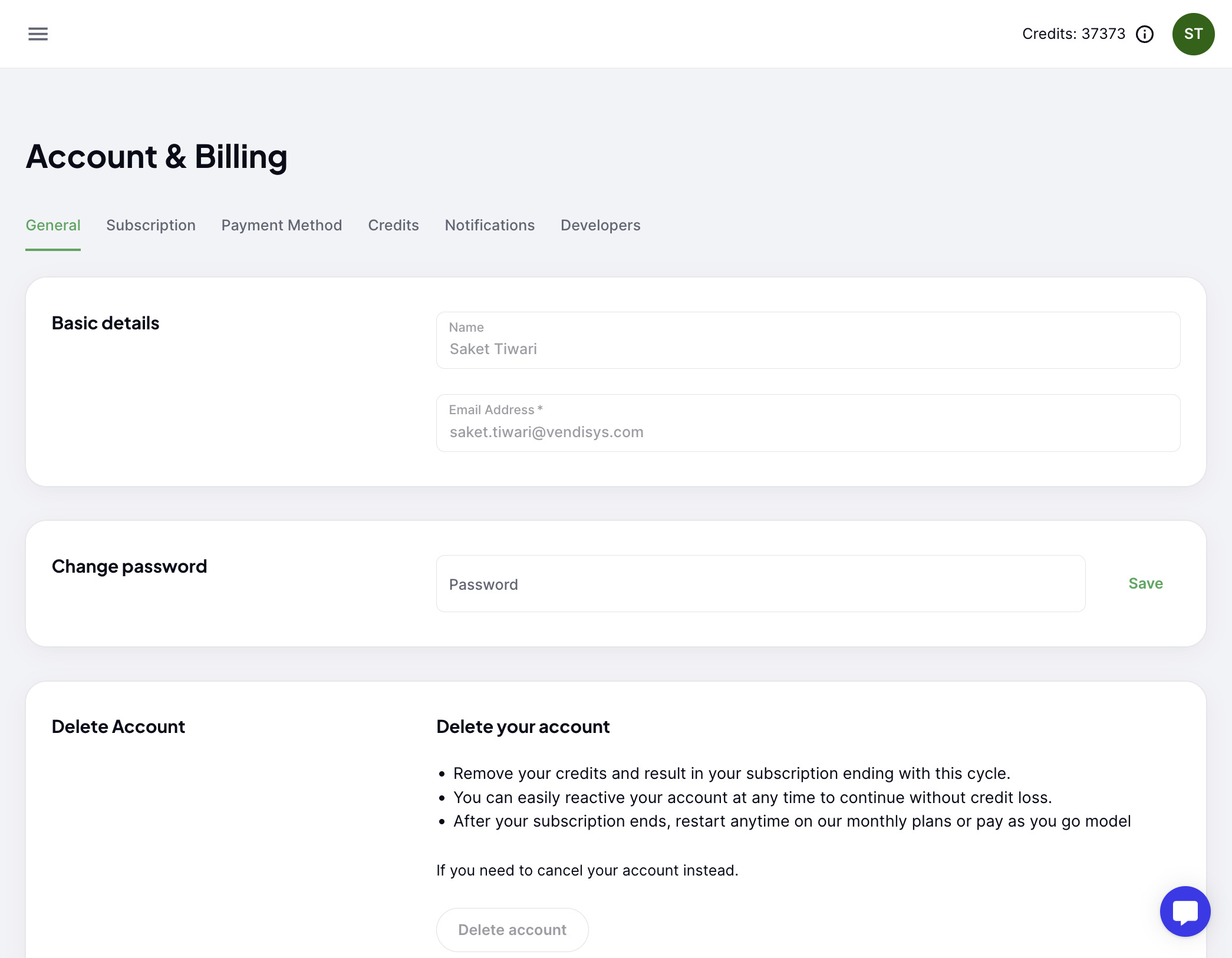Viewport: 1232px width, 958px height.
Task: Open the hamburger navigation menu
Action: click(x=38, y=34)
